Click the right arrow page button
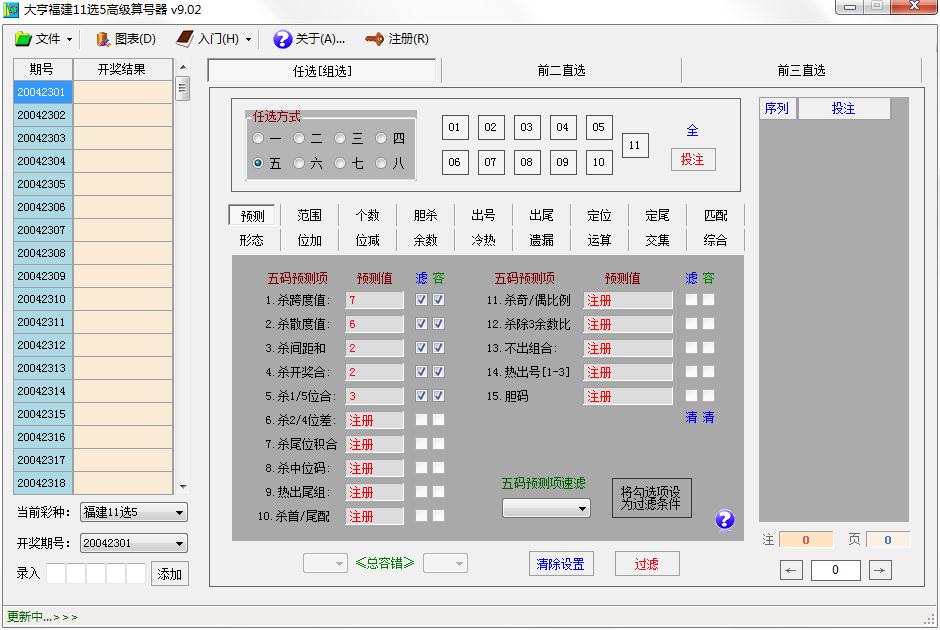940x630 pixels. point(880,570)
